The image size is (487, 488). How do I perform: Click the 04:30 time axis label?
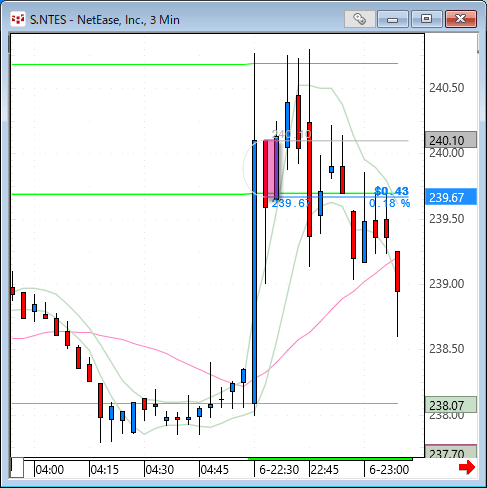(160, 470)
